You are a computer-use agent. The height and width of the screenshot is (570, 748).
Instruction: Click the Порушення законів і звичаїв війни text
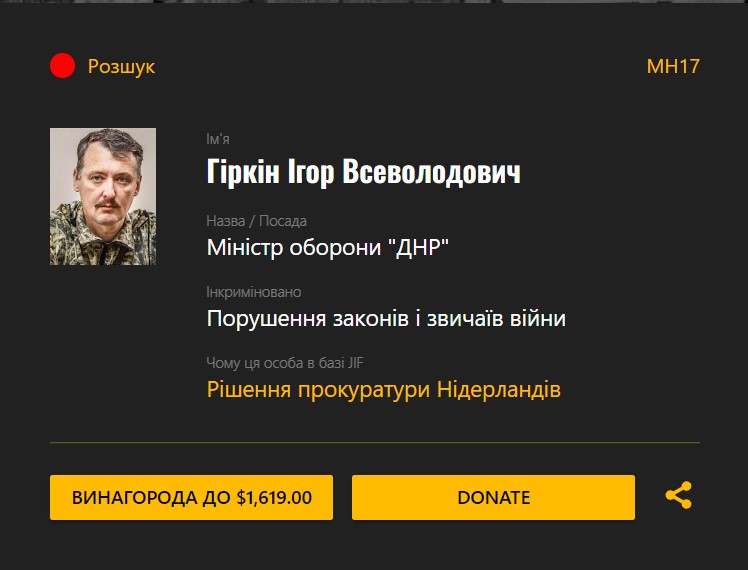tap(386, 318)
